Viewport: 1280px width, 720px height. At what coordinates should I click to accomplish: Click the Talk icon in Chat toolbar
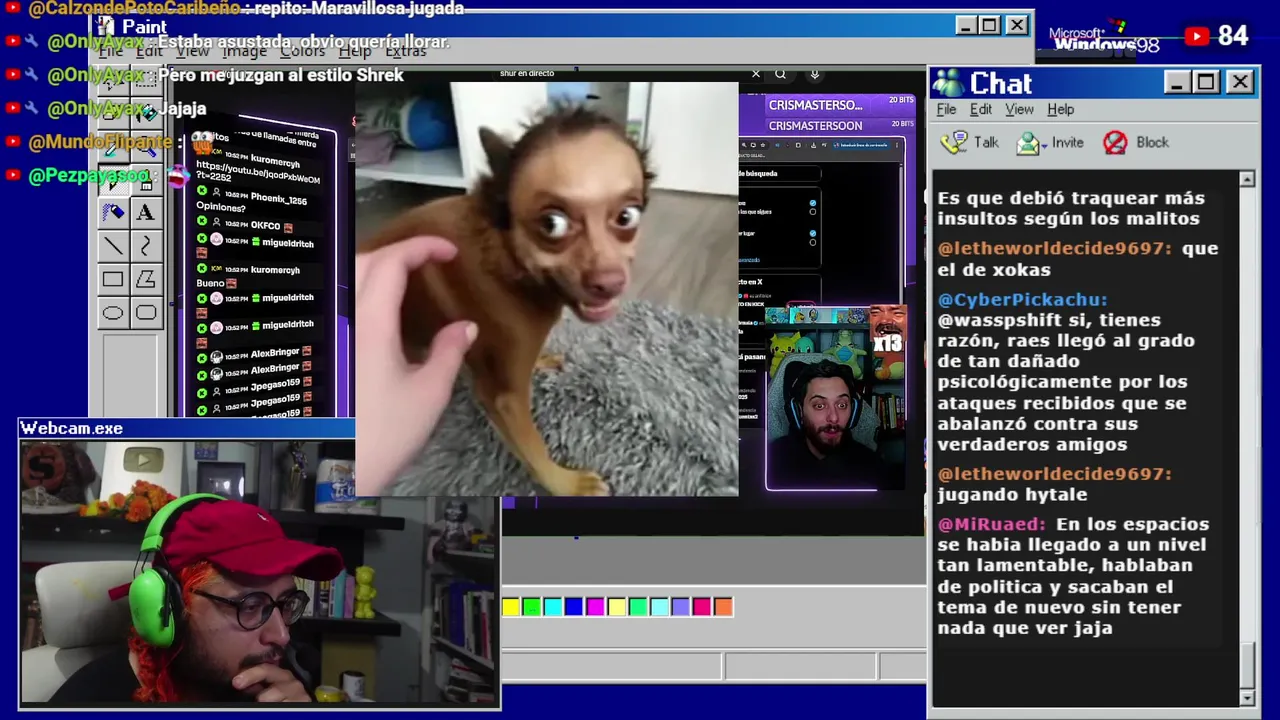pos(954,142)
